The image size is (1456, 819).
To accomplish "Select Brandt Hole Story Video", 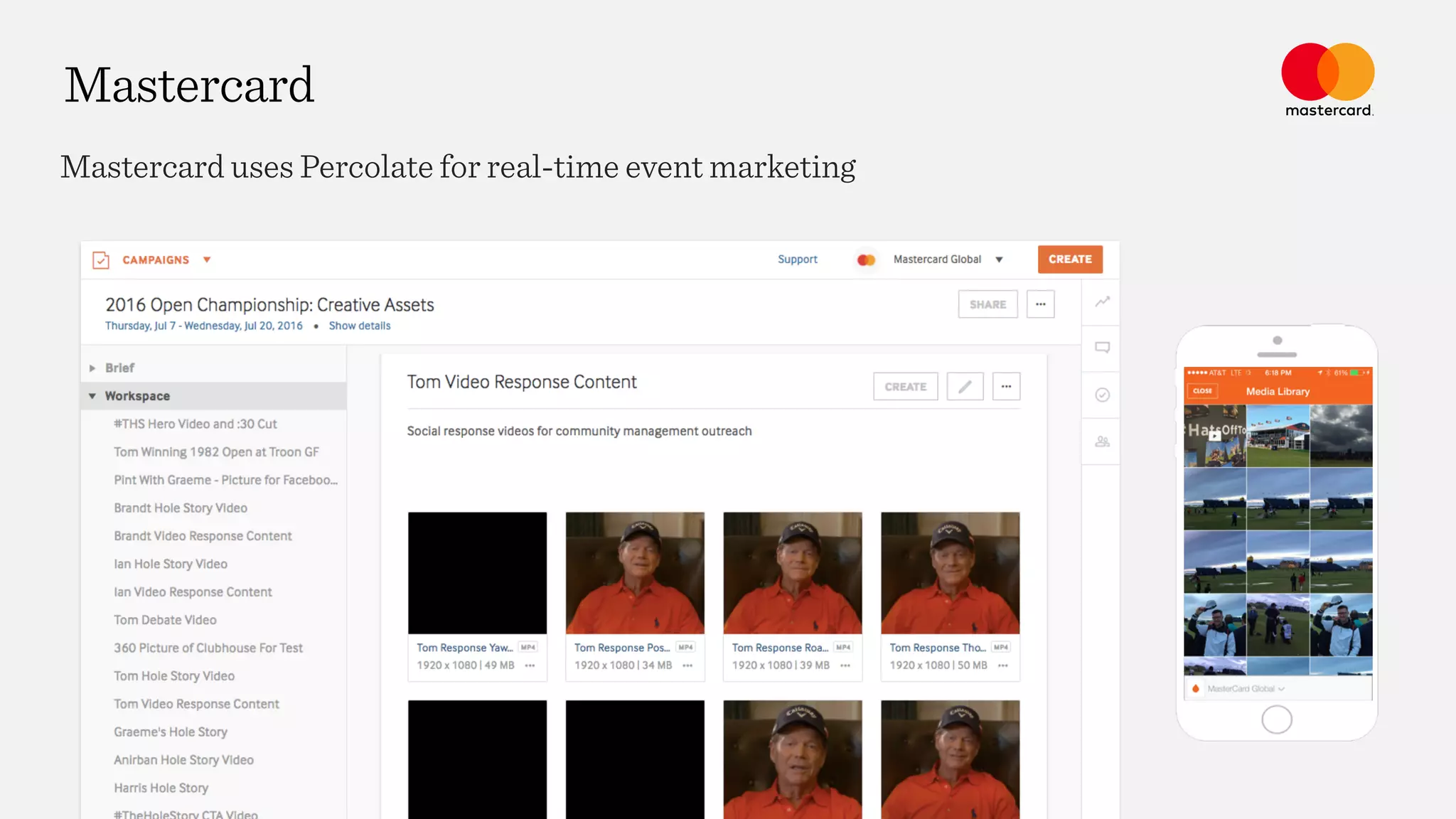I will pos(181,508).
